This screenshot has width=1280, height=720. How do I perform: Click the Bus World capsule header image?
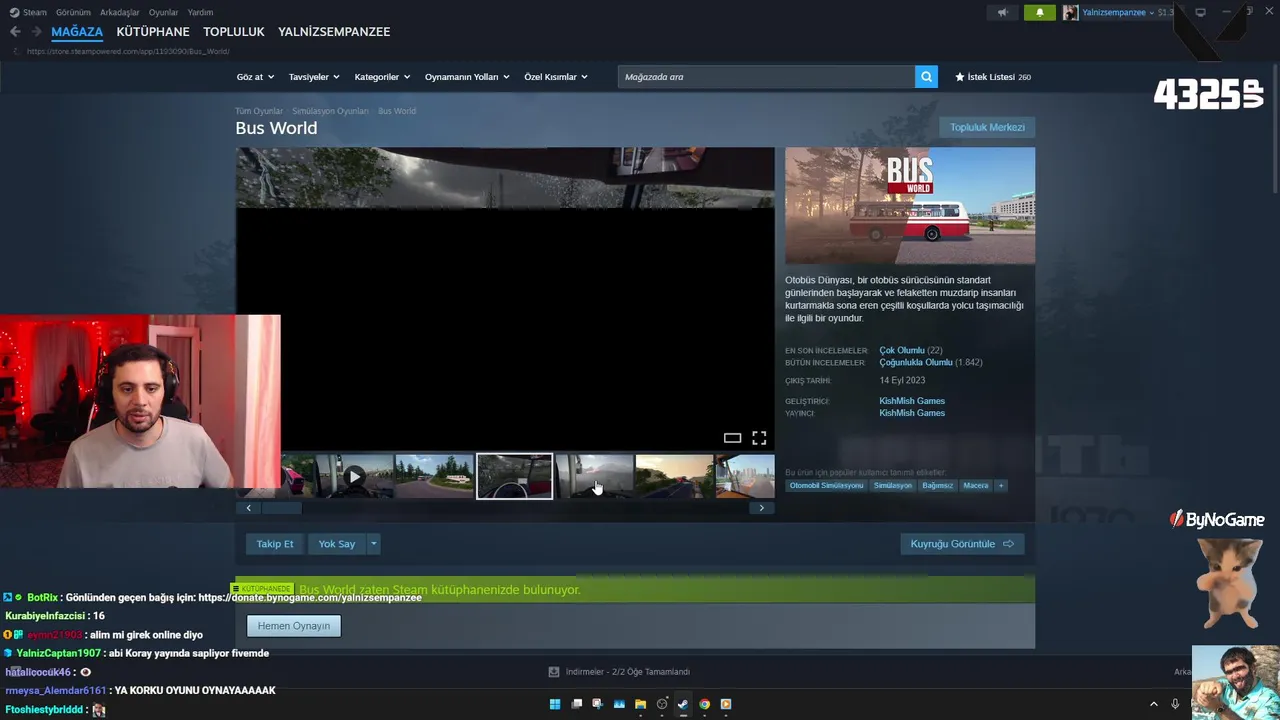tap(910, 206)
